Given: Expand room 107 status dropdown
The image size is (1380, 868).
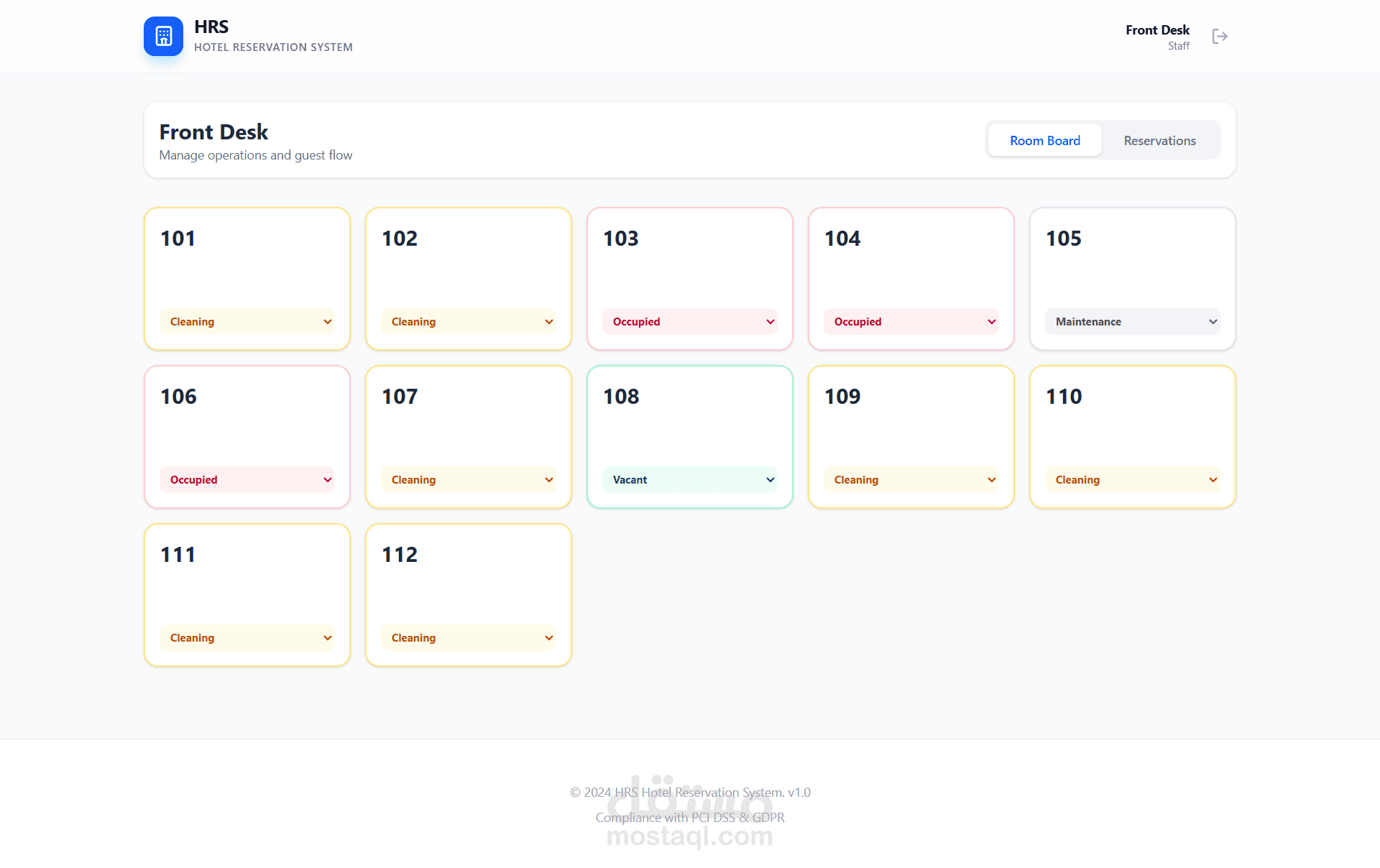Looking at the screenshot, I should coord(468,480).
